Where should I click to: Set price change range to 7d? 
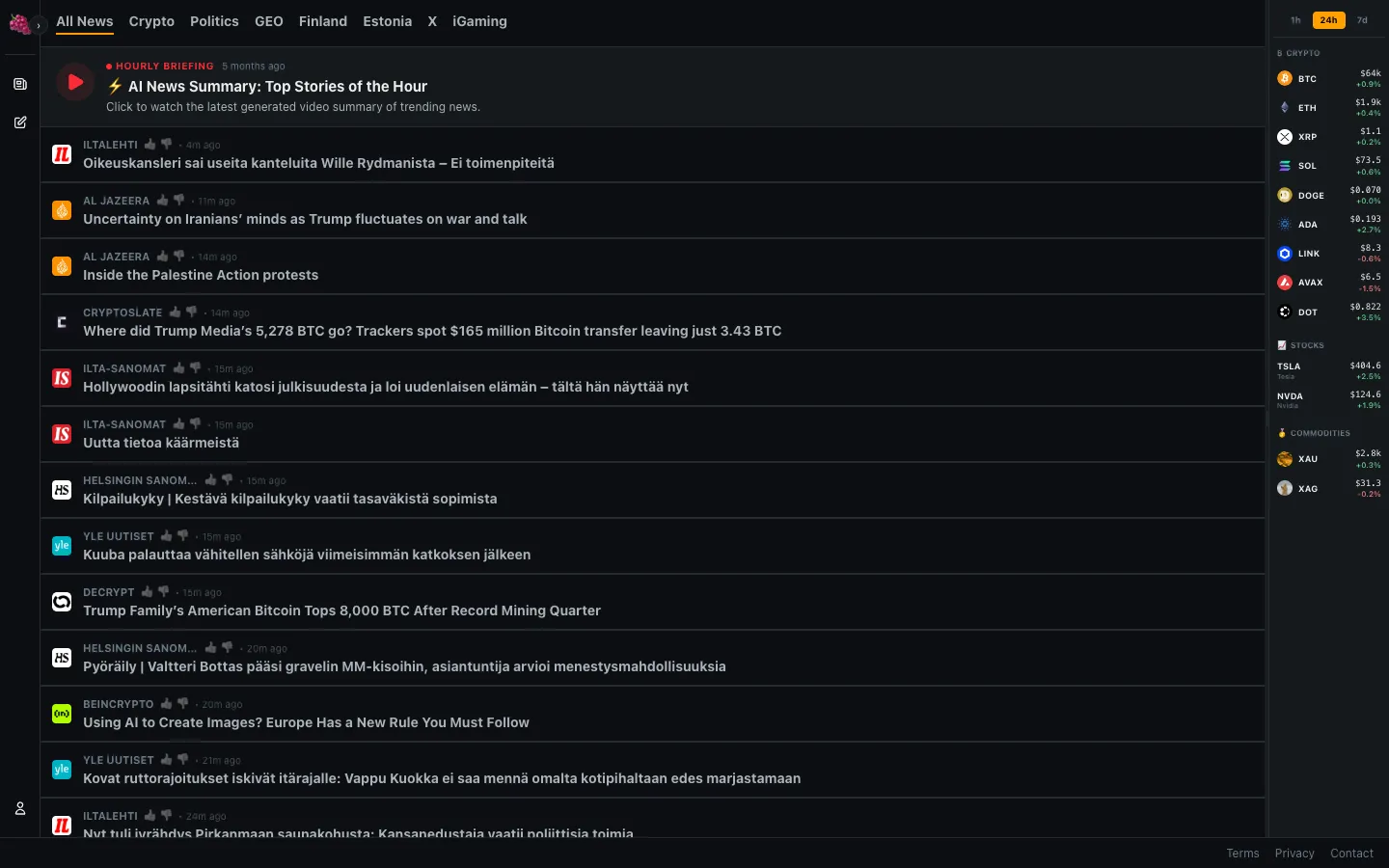(x=1362, y=20)
